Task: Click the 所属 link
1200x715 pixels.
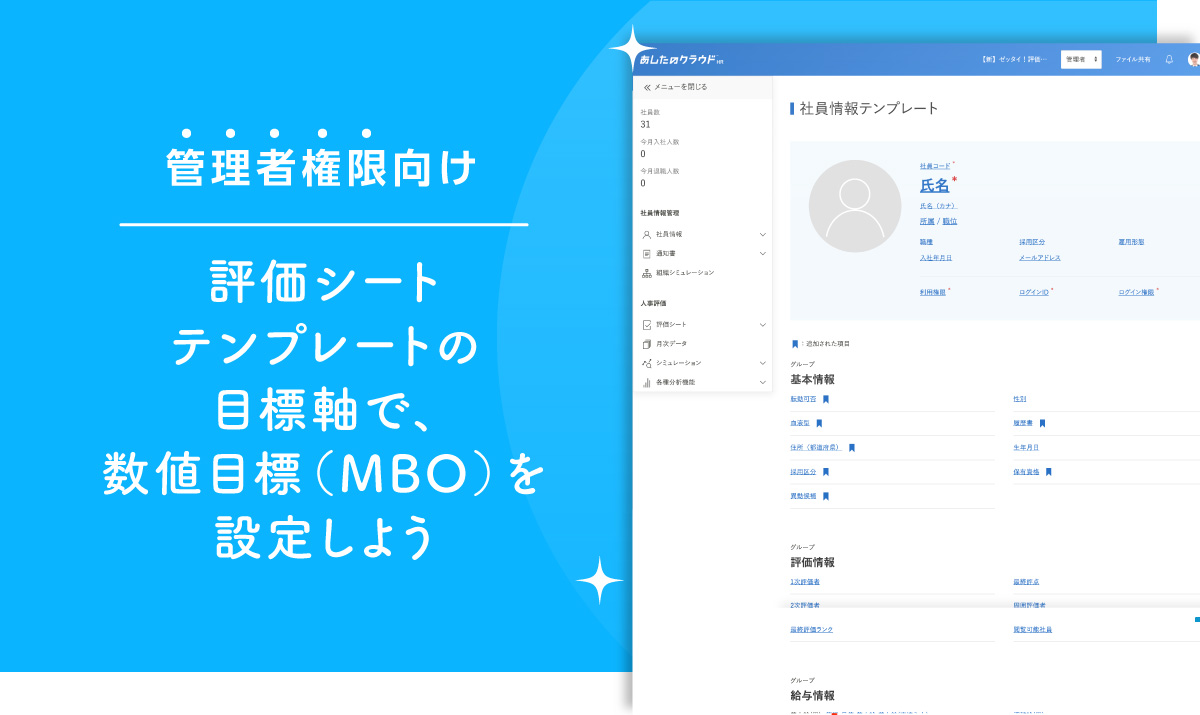Action: pos(927,221)
